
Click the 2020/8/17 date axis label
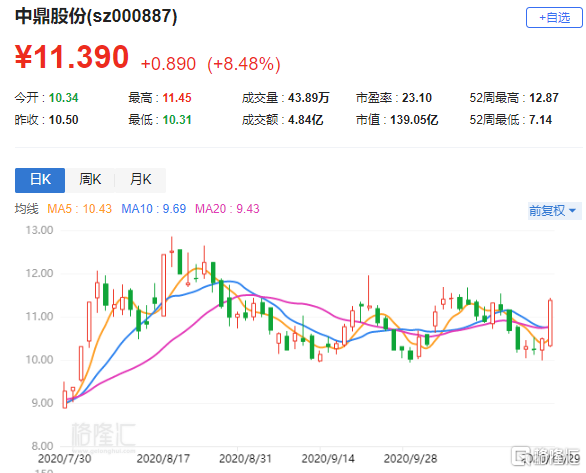coord(163,459)
